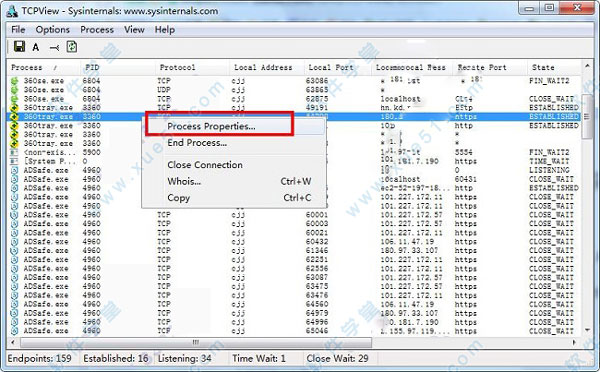This screenshot has width=600, height=372.
Task: Click icon of 360se.exe FIN_WAIT2 row
Action: tap(14, 81)
